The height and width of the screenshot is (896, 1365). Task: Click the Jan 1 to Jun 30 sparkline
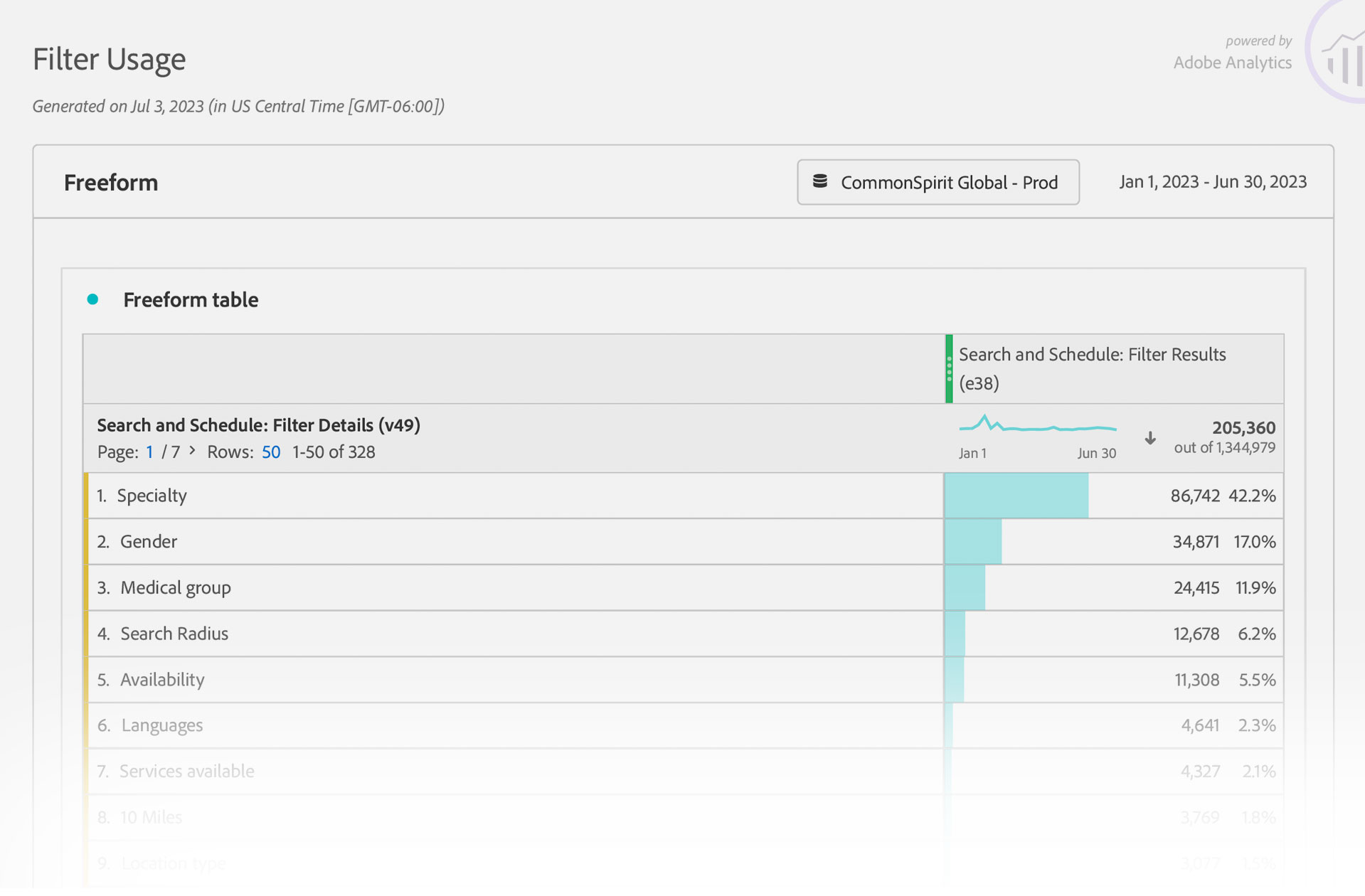pos(1037,427)
